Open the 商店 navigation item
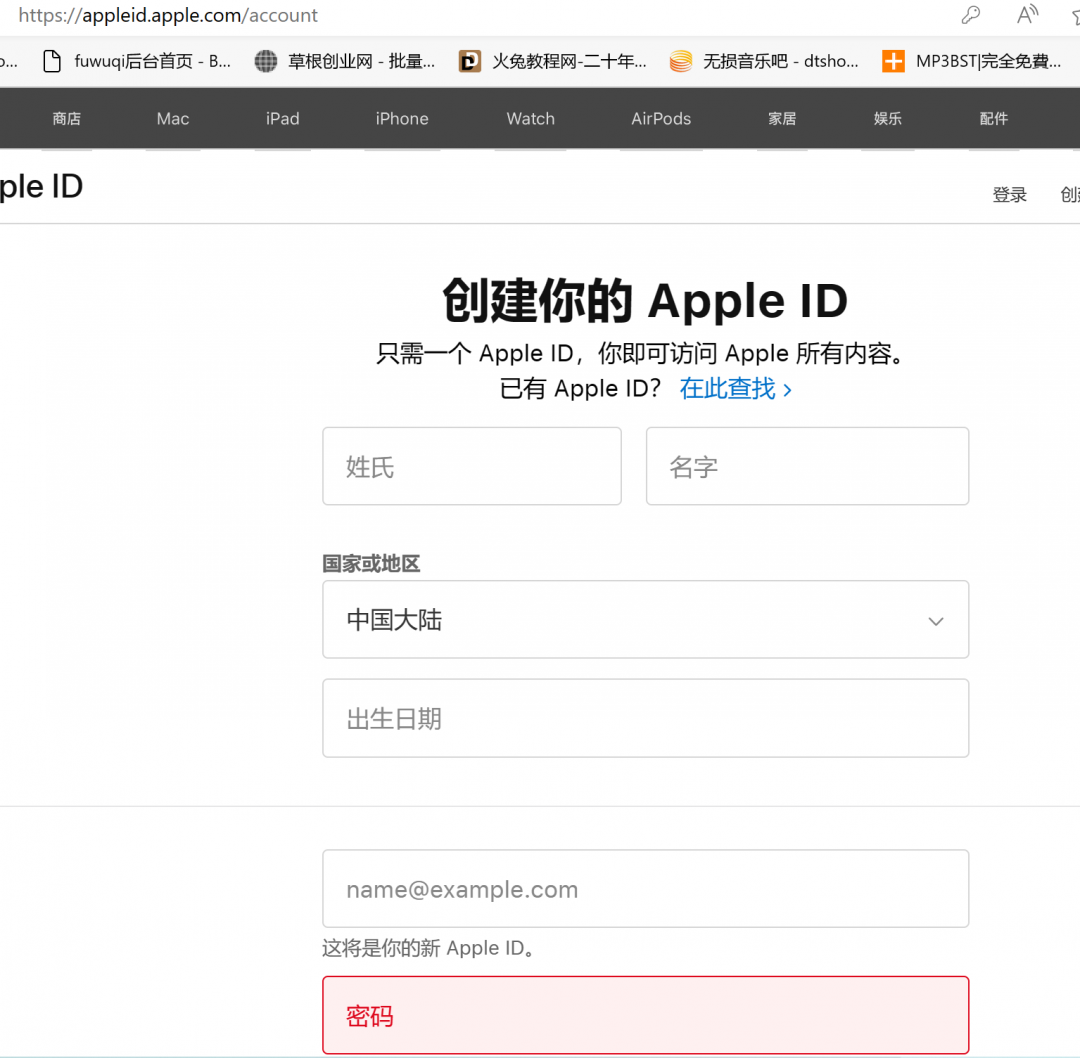Image resolution: width=1080 pixels, height=1058 pixels. (x=67, y=118)
